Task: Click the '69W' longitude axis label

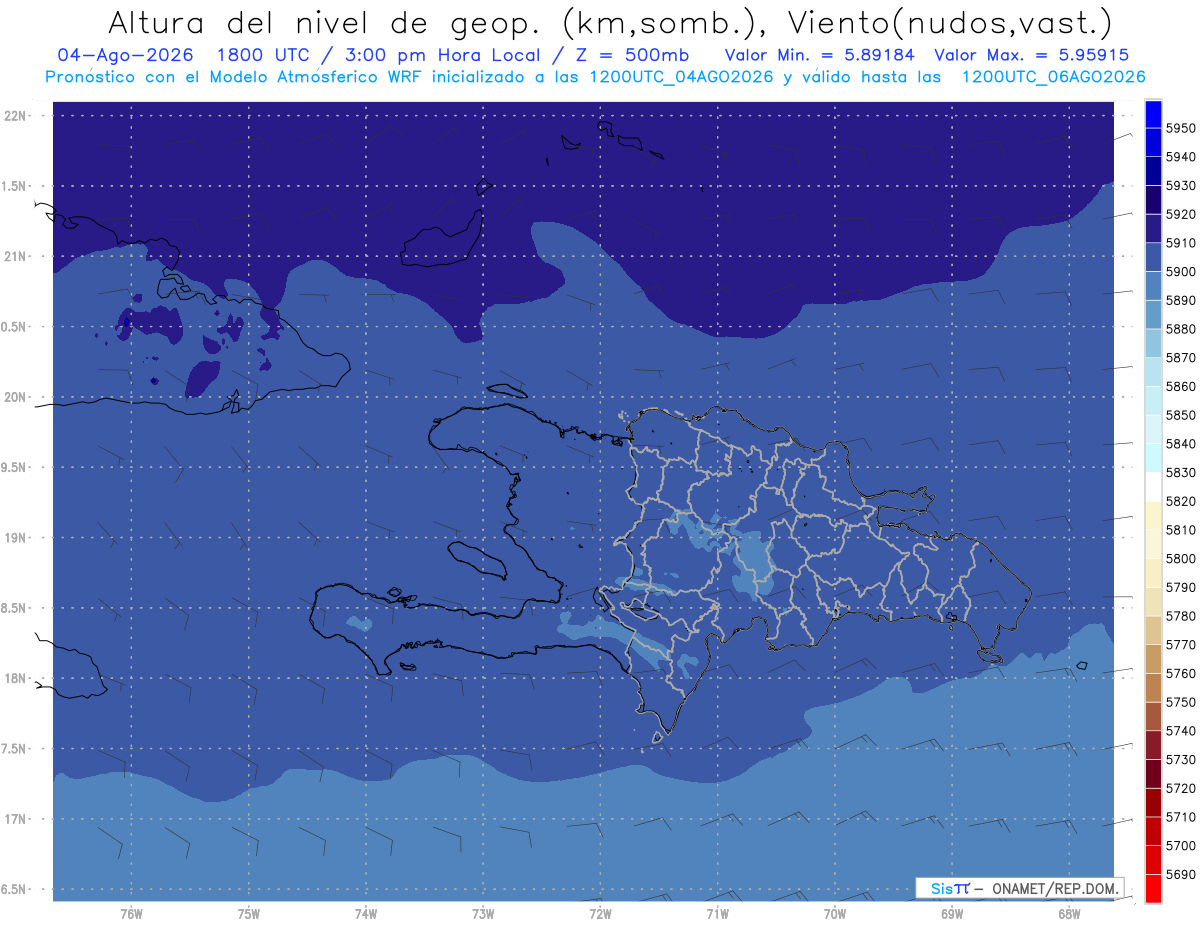Action: pyautogui.click(x=952, y=913)
